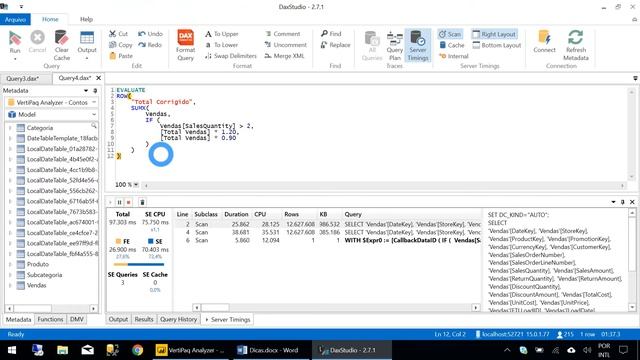The width and height of the screenshot is (640, 360).
Task: Refresh Metadata of the model
Action: [x=576, y=45]
